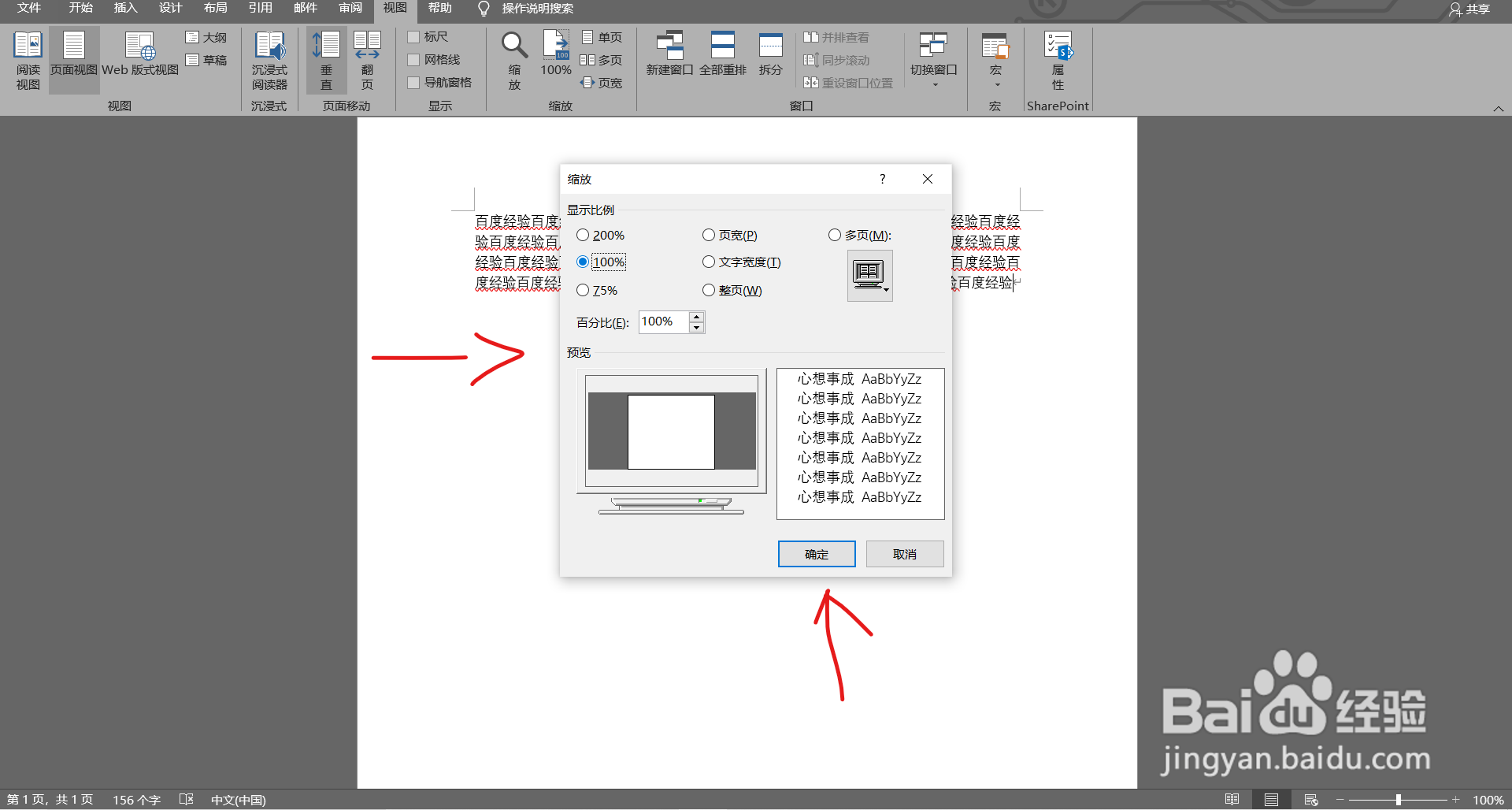1512x810 pixels.
Task: Adjust the status bar zoom slider
Action: [x=1398, y=800]
